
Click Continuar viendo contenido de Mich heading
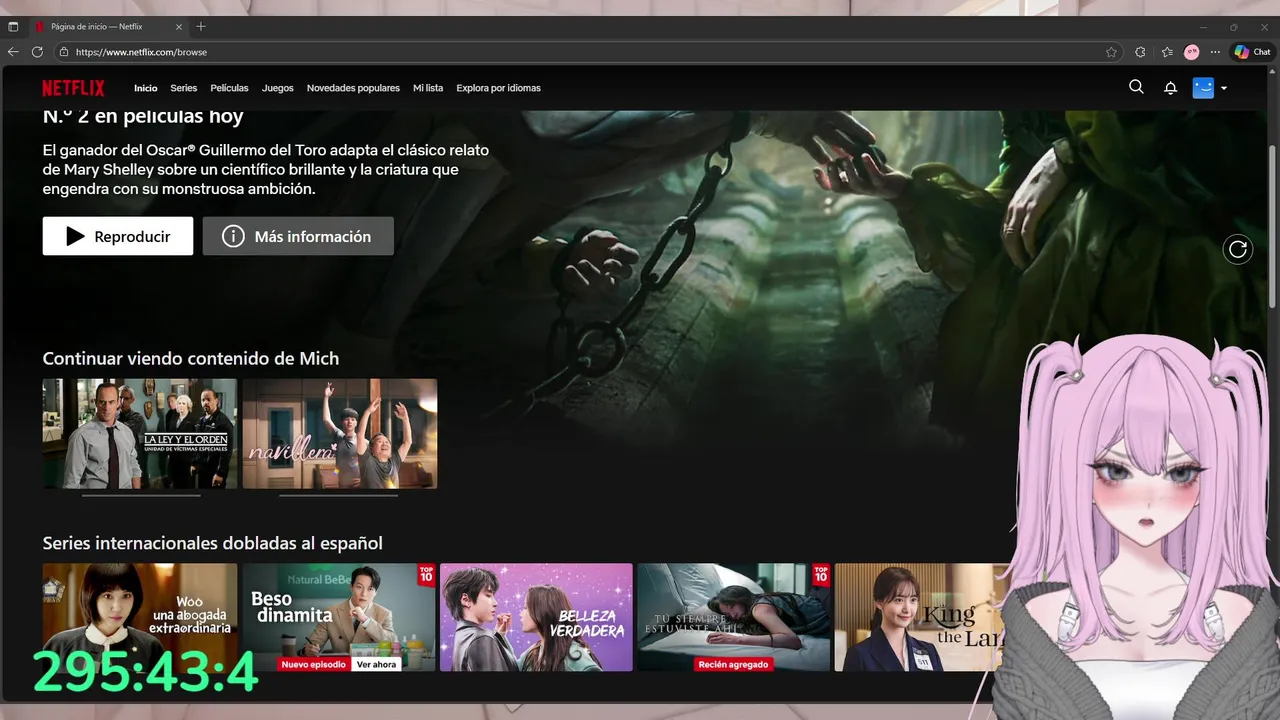click(191, 358)
